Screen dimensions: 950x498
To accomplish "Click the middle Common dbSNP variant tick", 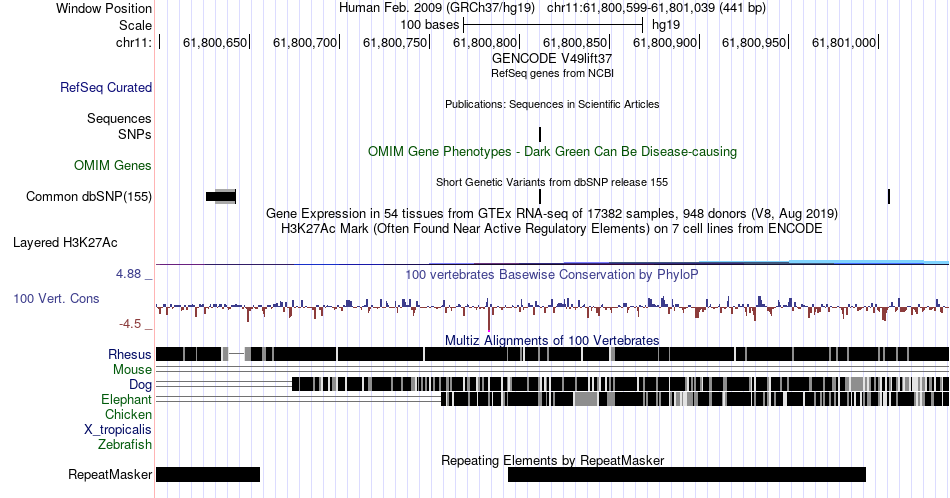I will point(540,196).
